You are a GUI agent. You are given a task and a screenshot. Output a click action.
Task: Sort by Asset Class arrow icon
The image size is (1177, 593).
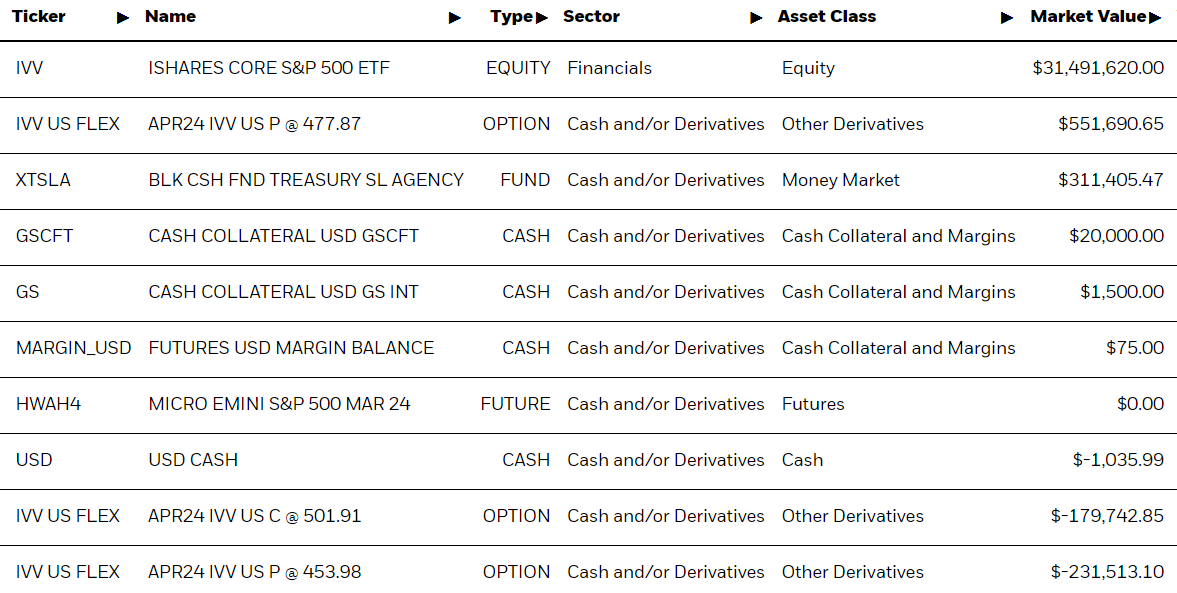(1007, 18)
